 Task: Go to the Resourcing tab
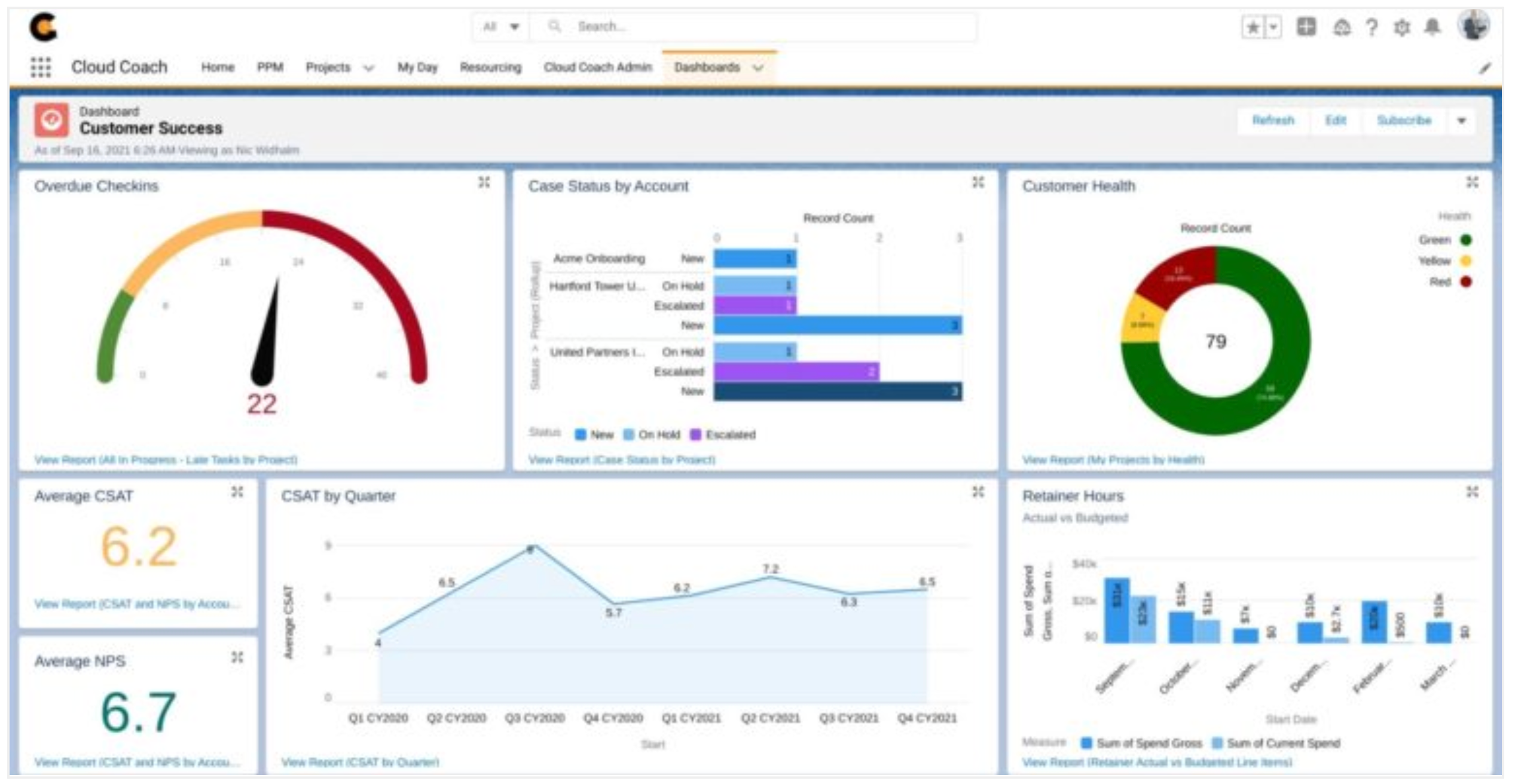pyautogui.click(x=490, y=68)
